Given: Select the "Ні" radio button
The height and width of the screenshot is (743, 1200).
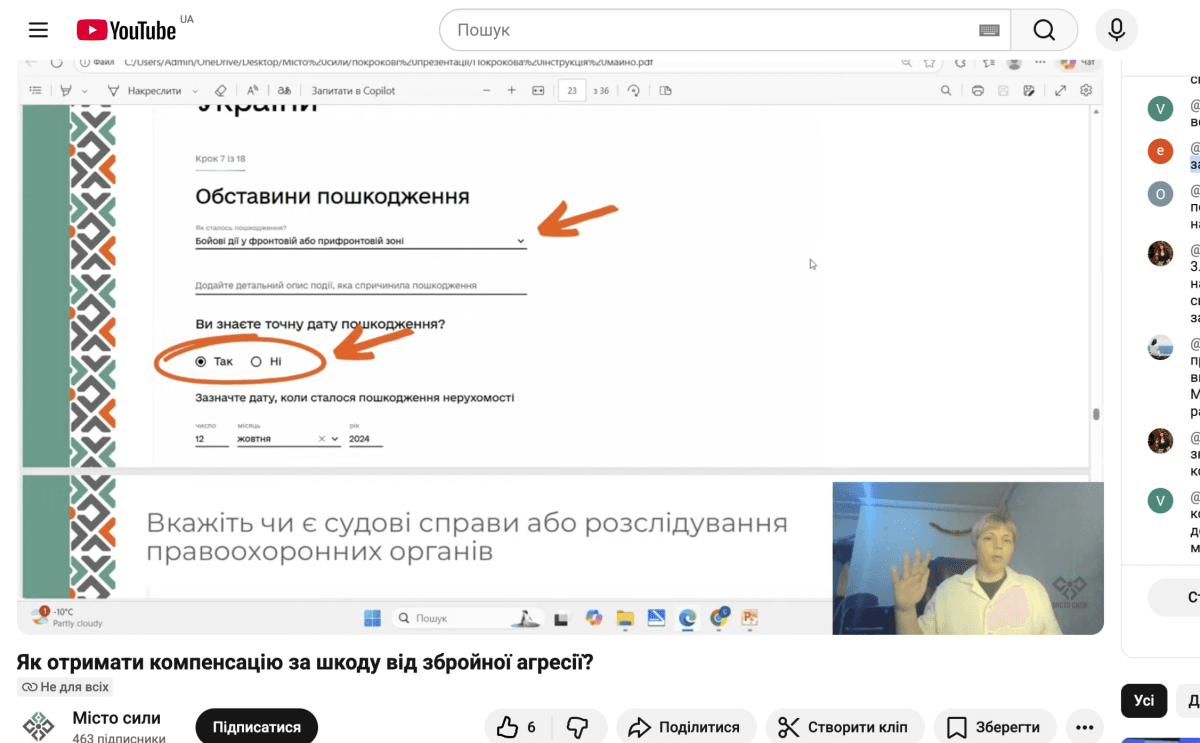Looking at the screenshot, I should [x=256, y=361].
